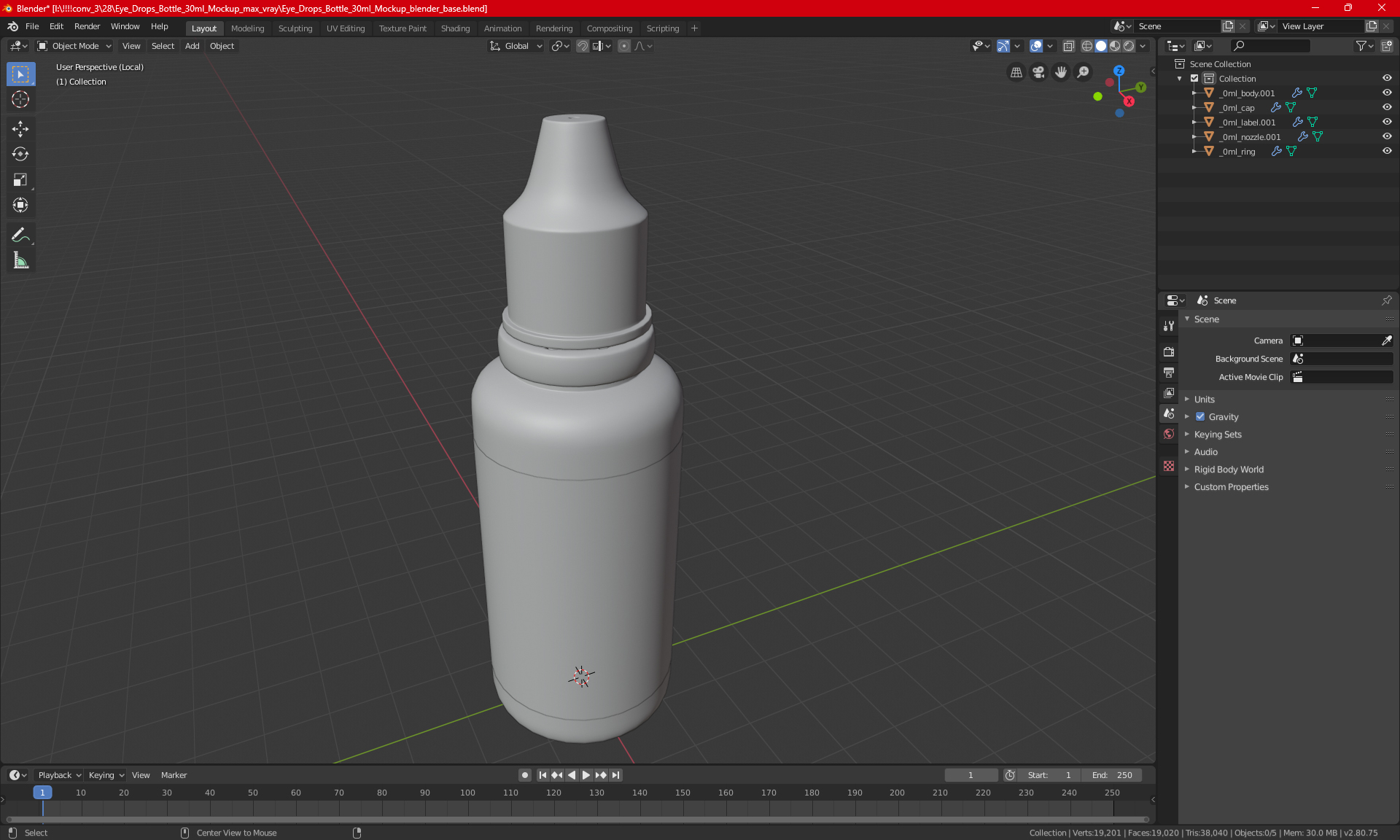Open the World properties tab icon
This screenshot has width=1400, height=840.
point(1169,434)
